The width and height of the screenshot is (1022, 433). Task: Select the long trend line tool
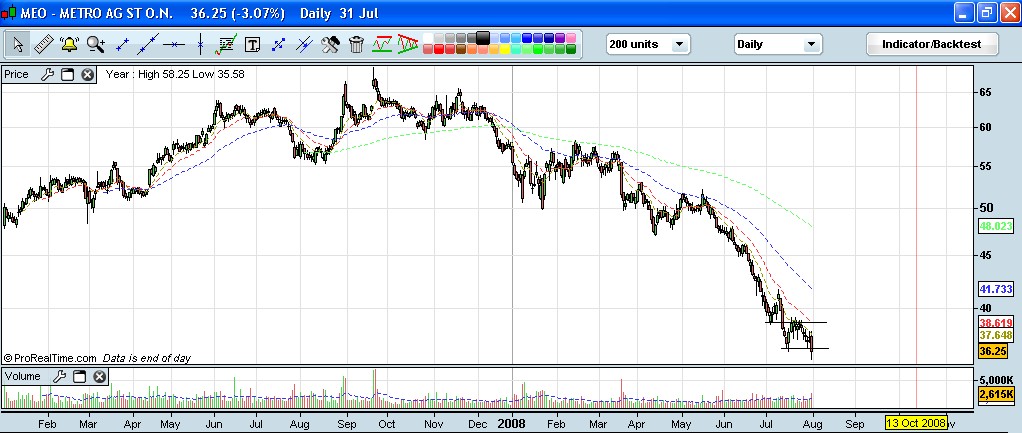148,44
